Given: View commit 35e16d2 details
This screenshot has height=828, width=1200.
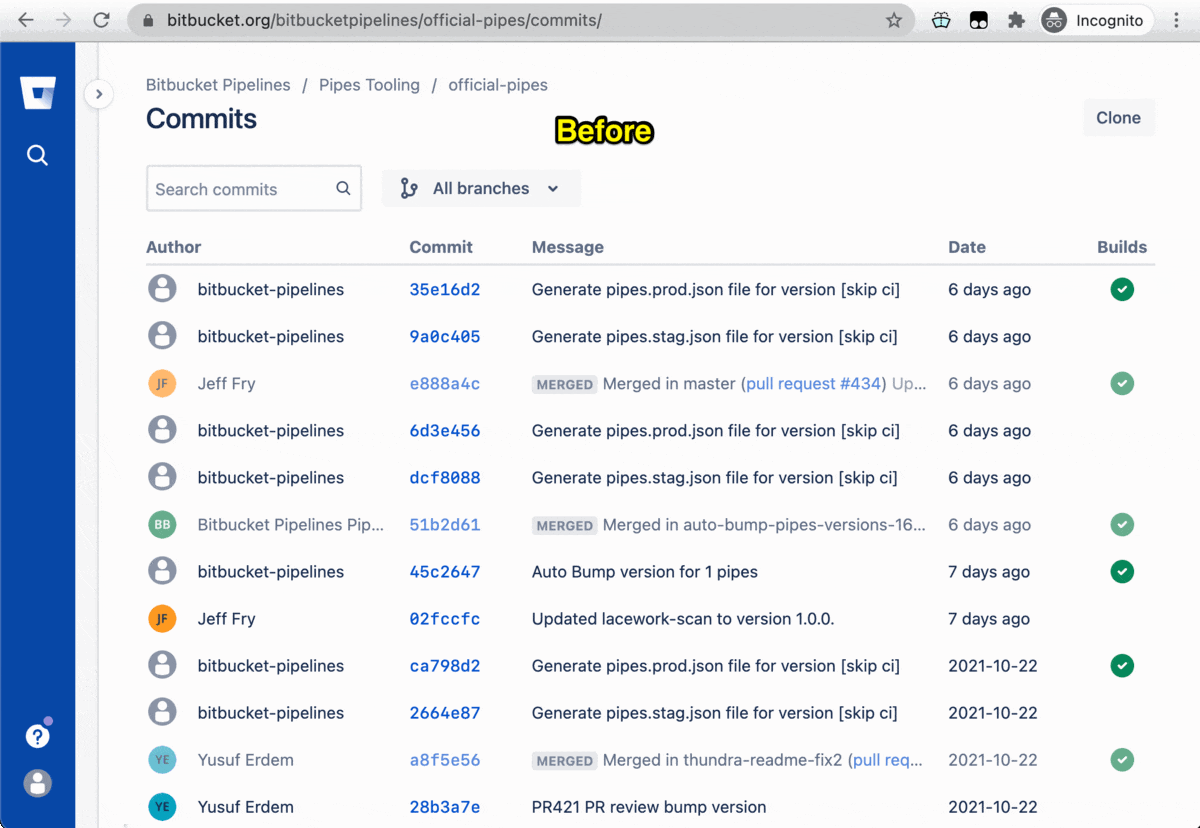Looking at the screenshot, I should tap(445, 289).
